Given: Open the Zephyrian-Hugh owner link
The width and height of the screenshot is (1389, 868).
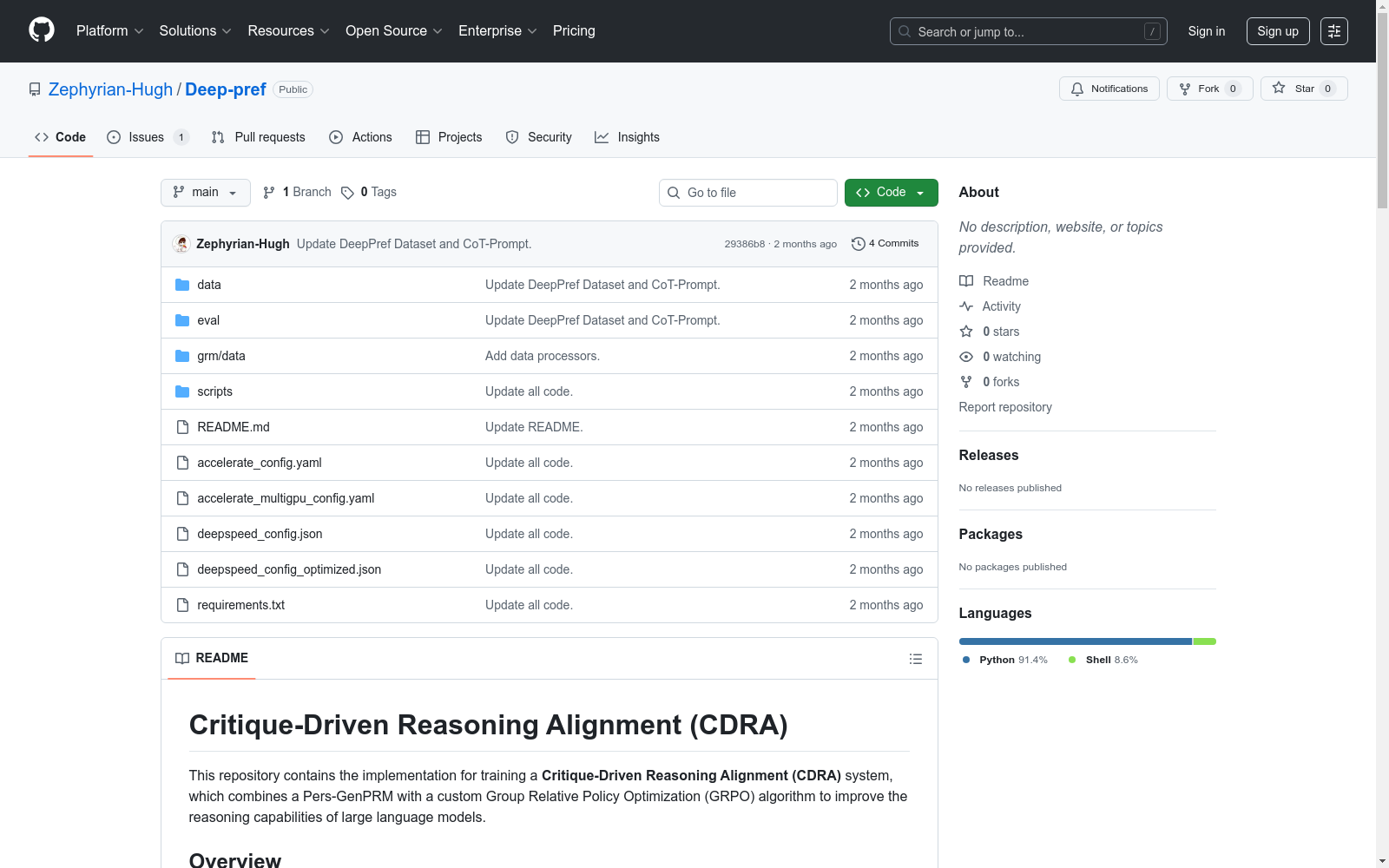Looking at the screenshot, I should coord(110,89).
